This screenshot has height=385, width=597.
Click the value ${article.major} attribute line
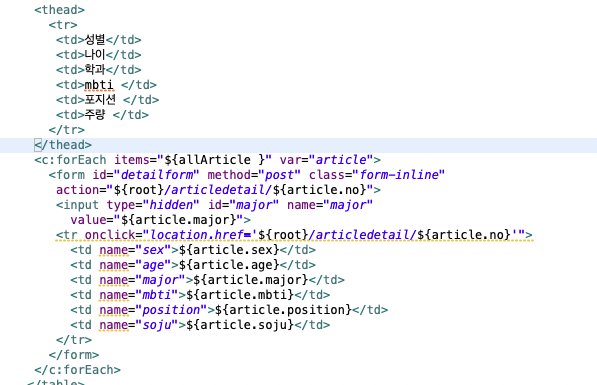pos(161,220)
